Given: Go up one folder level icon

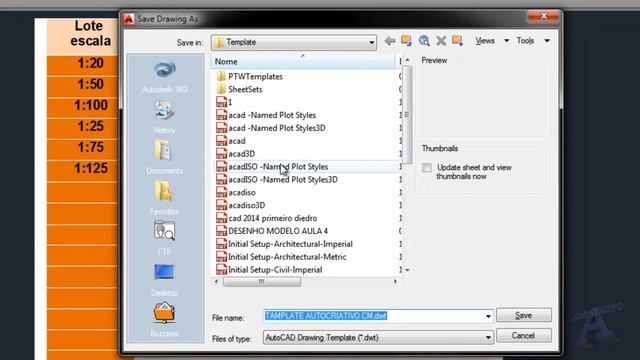Looking at the screenshot, I should 406,41.
